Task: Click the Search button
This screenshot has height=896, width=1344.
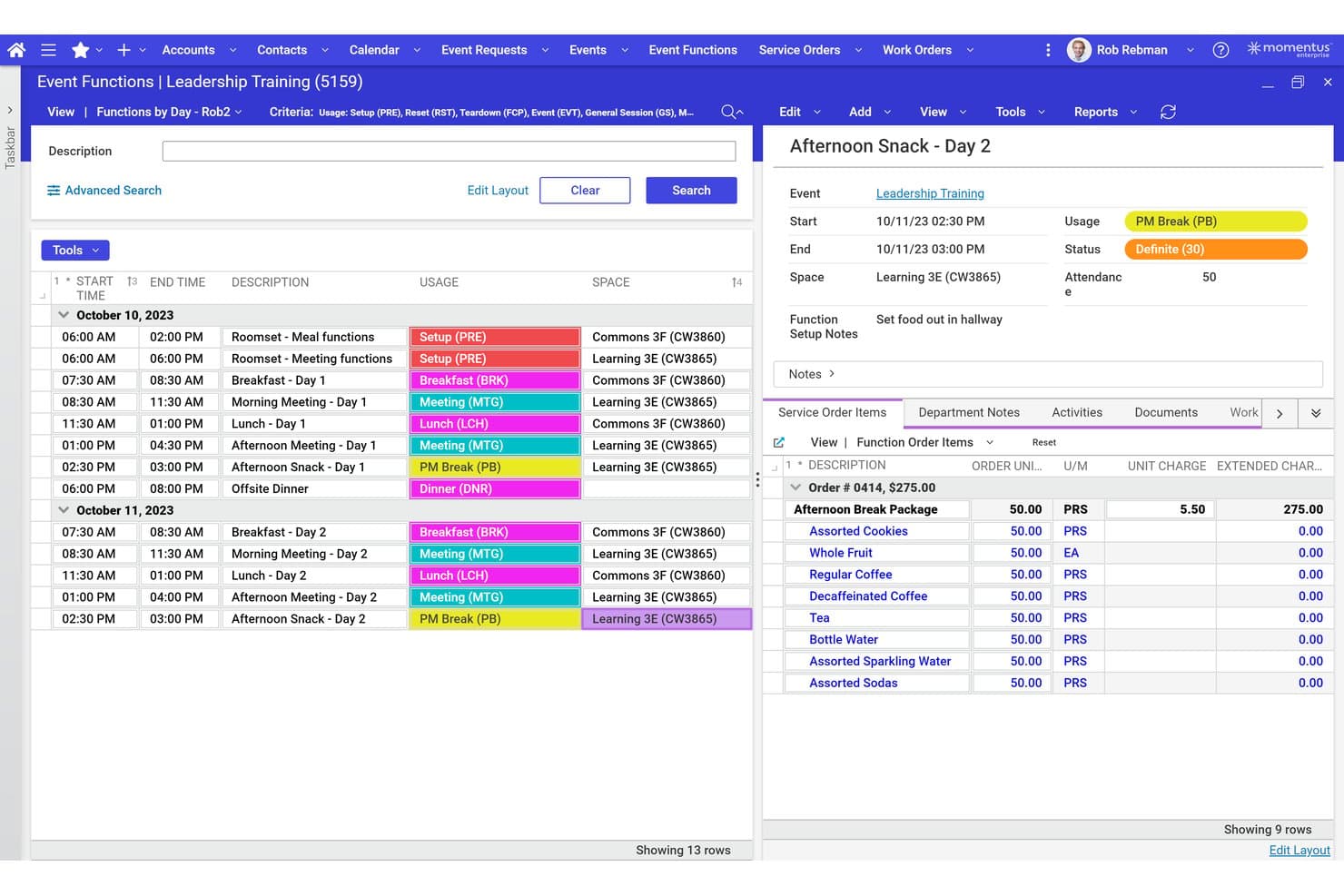Action: pos(691,191)
